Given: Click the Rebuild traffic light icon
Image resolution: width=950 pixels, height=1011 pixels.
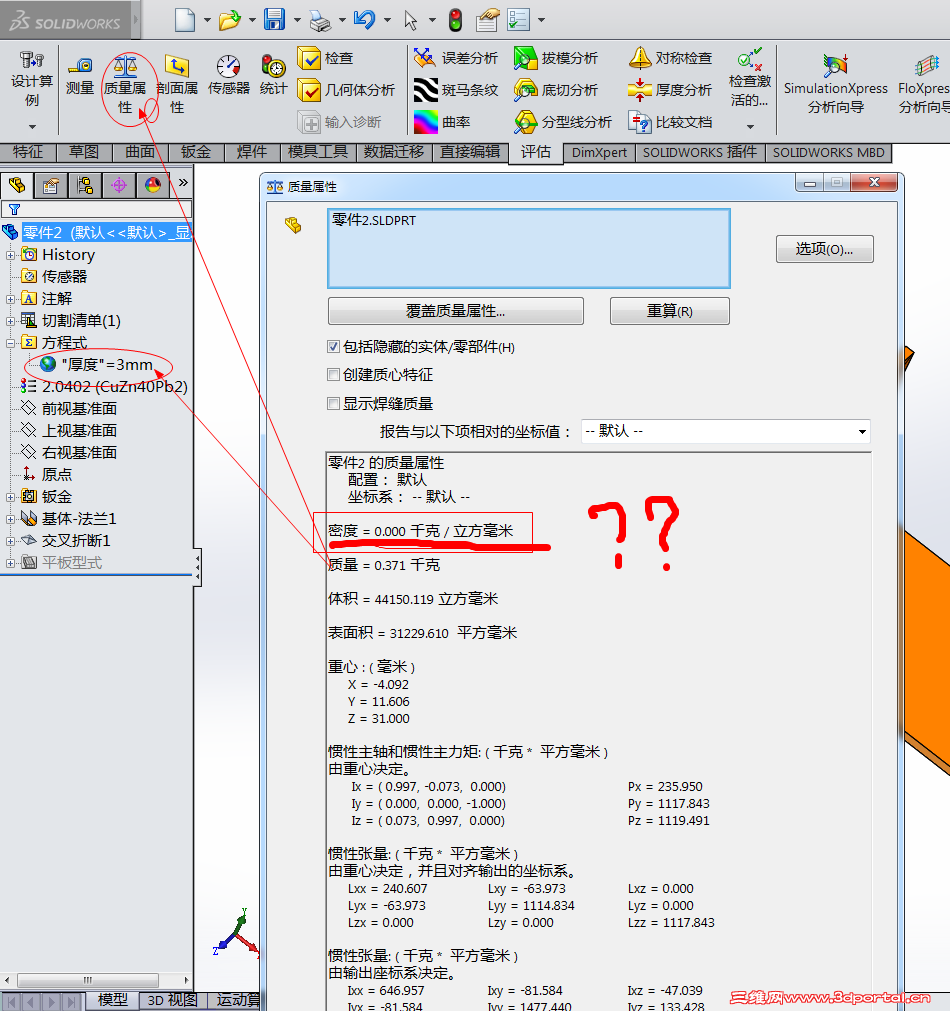Looking at the screenshot, I should click(x=455, y=20).
